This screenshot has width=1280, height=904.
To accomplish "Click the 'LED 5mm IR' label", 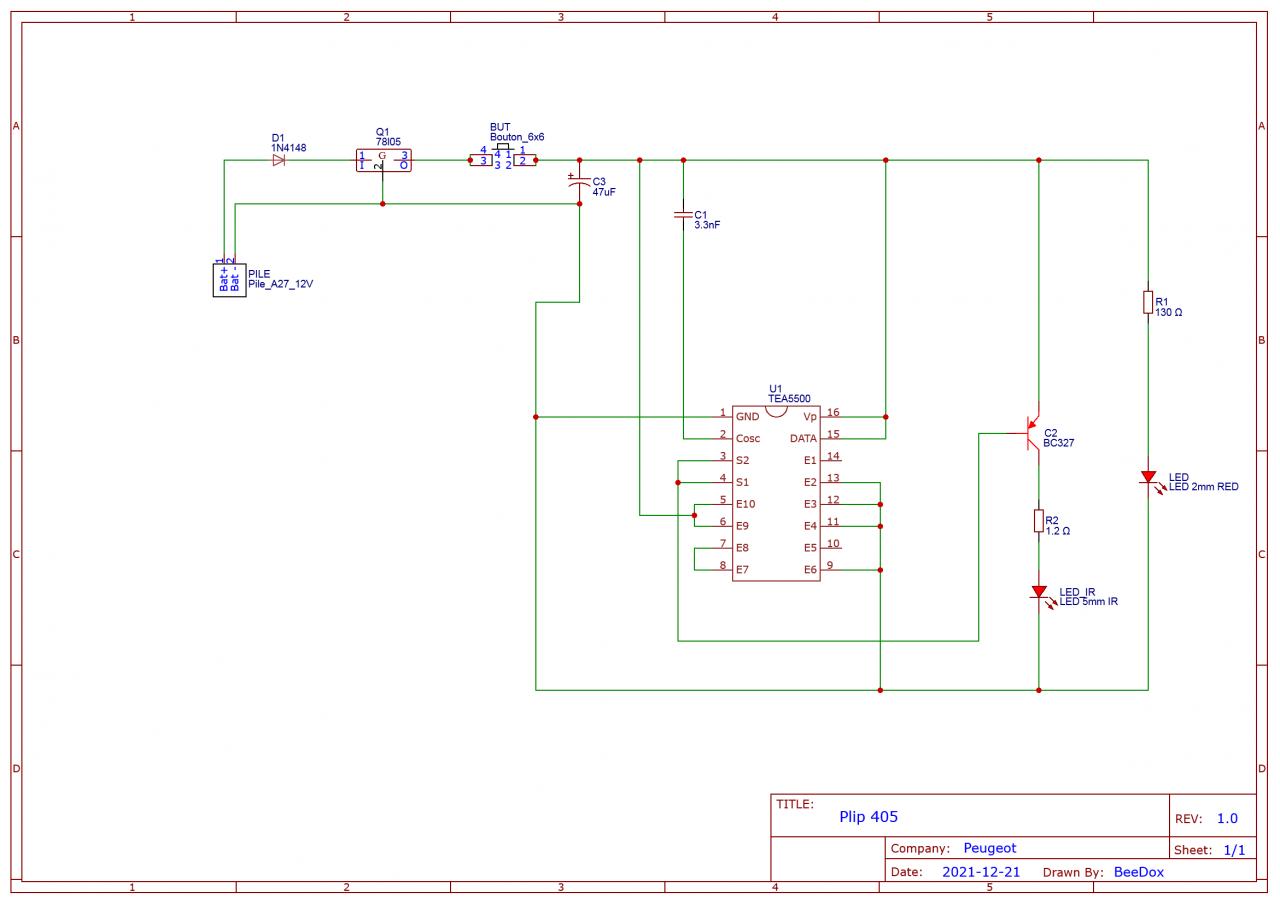I will 1088,602.
